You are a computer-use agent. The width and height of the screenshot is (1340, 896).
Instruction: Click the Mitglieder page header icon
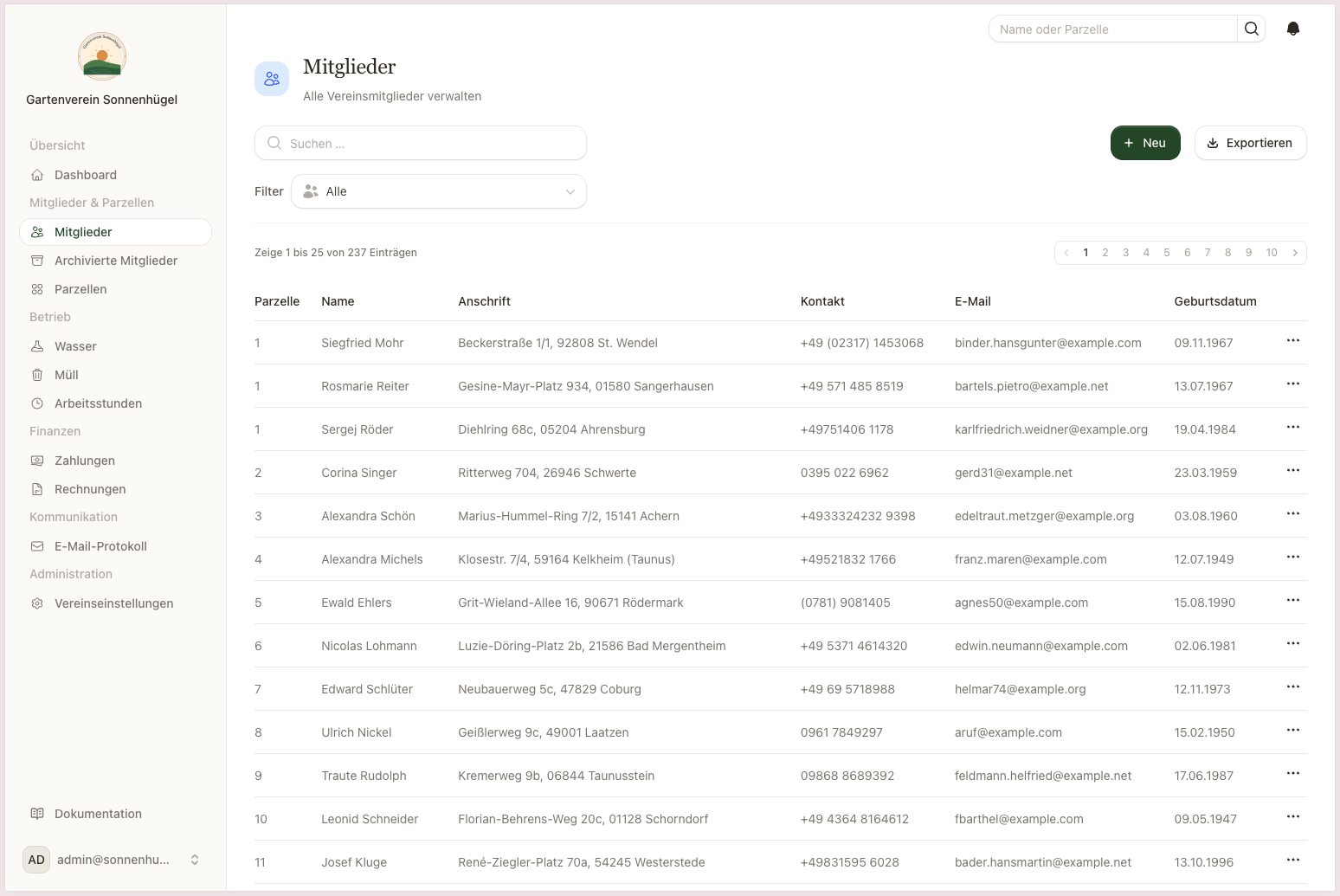(272, 79)
